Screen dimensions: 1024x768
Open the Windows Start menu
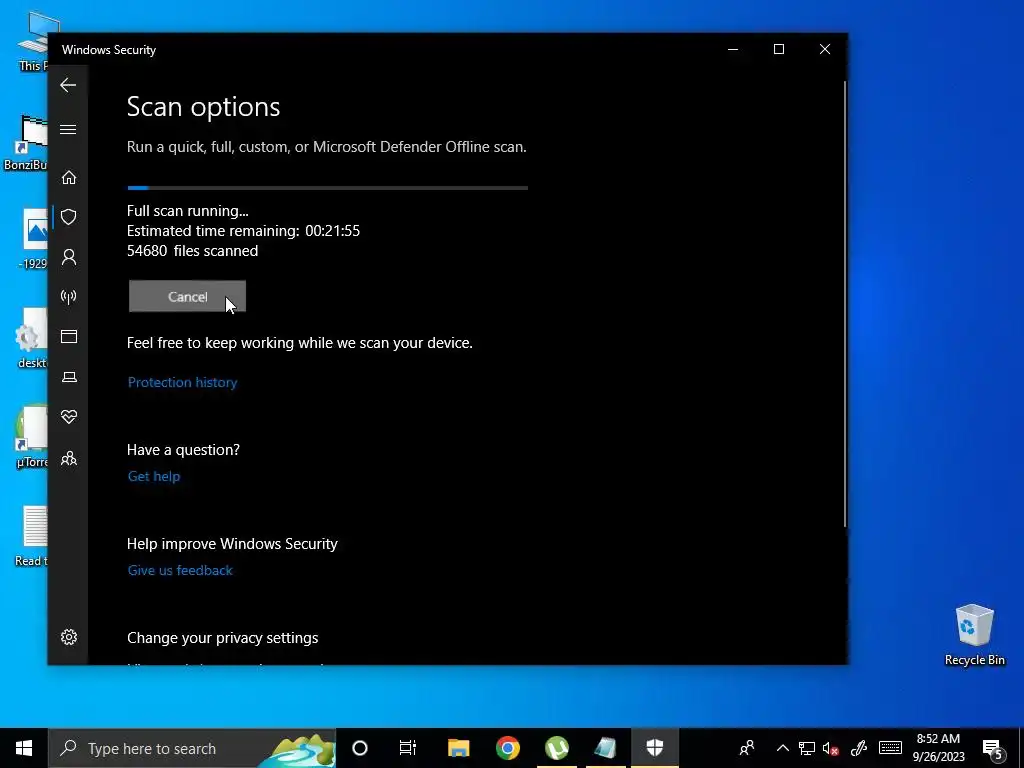[x=24, y=748]
